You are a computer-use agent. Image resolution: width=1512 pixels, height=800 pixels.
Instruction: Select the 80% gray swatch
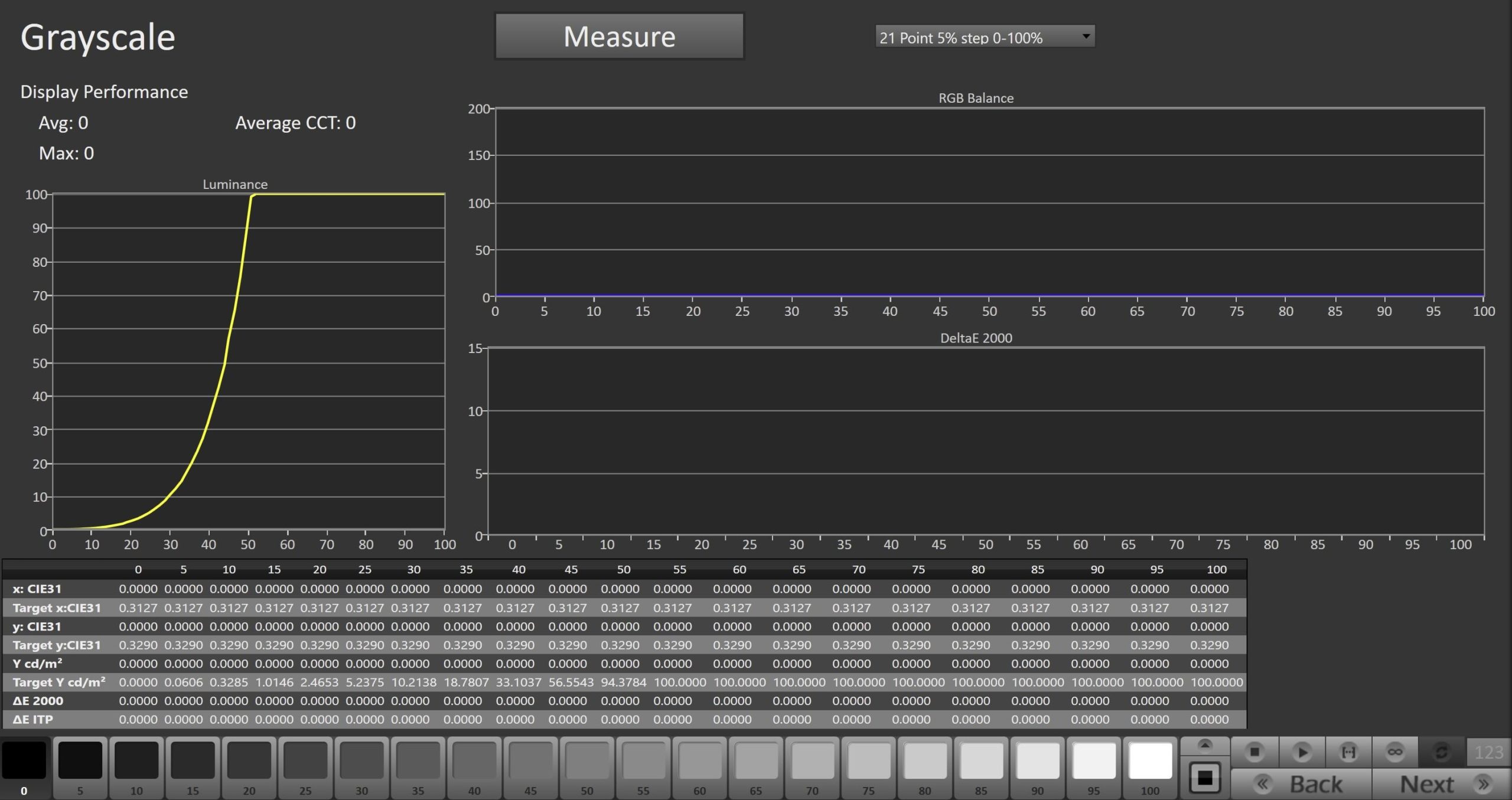click(925, 768)
